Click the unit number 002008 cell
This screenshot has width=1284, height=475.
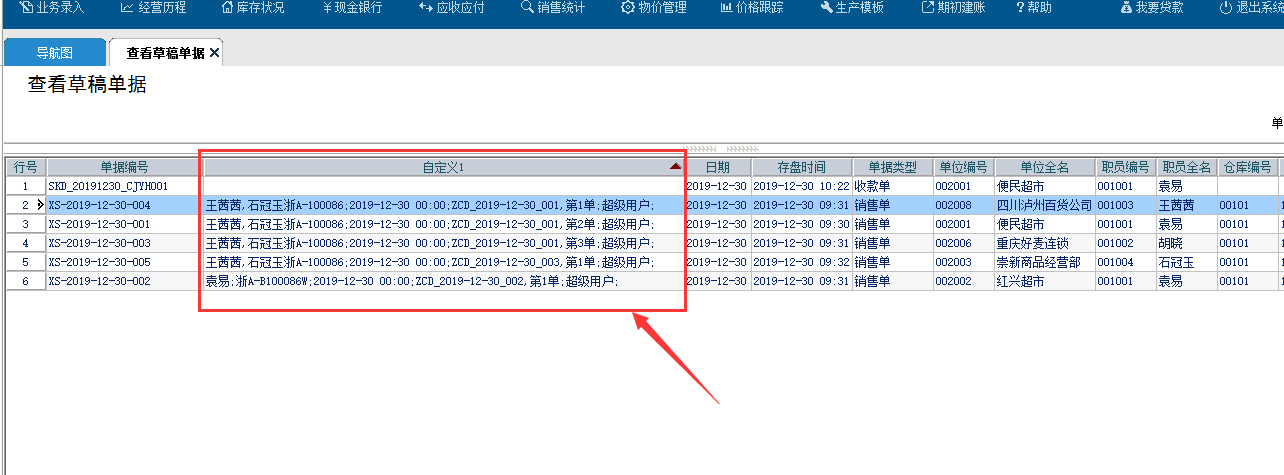pyautogui.click(x=964, y=205)
